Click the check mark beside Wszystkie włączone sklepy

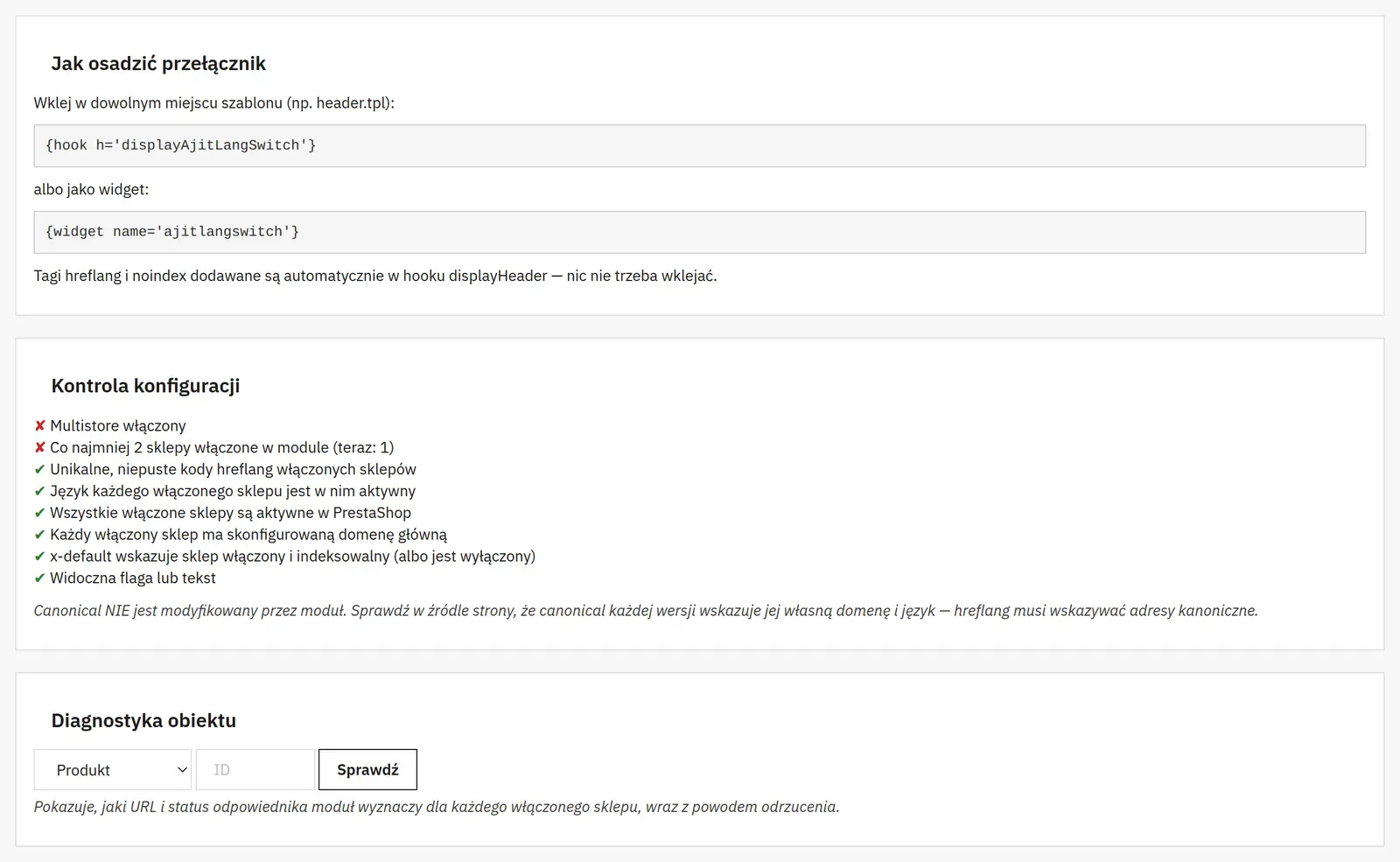click(x=39, y=513)
